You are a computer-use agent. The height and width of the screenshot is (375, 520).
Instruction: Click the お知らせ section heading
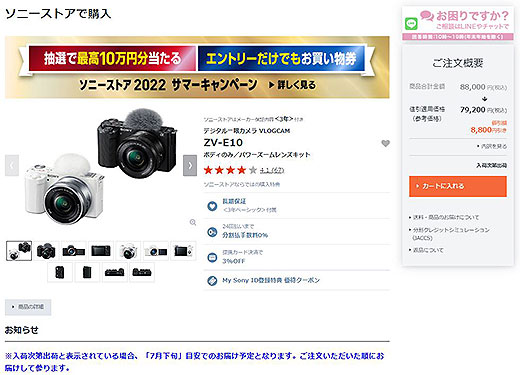[x=22, y=330]
